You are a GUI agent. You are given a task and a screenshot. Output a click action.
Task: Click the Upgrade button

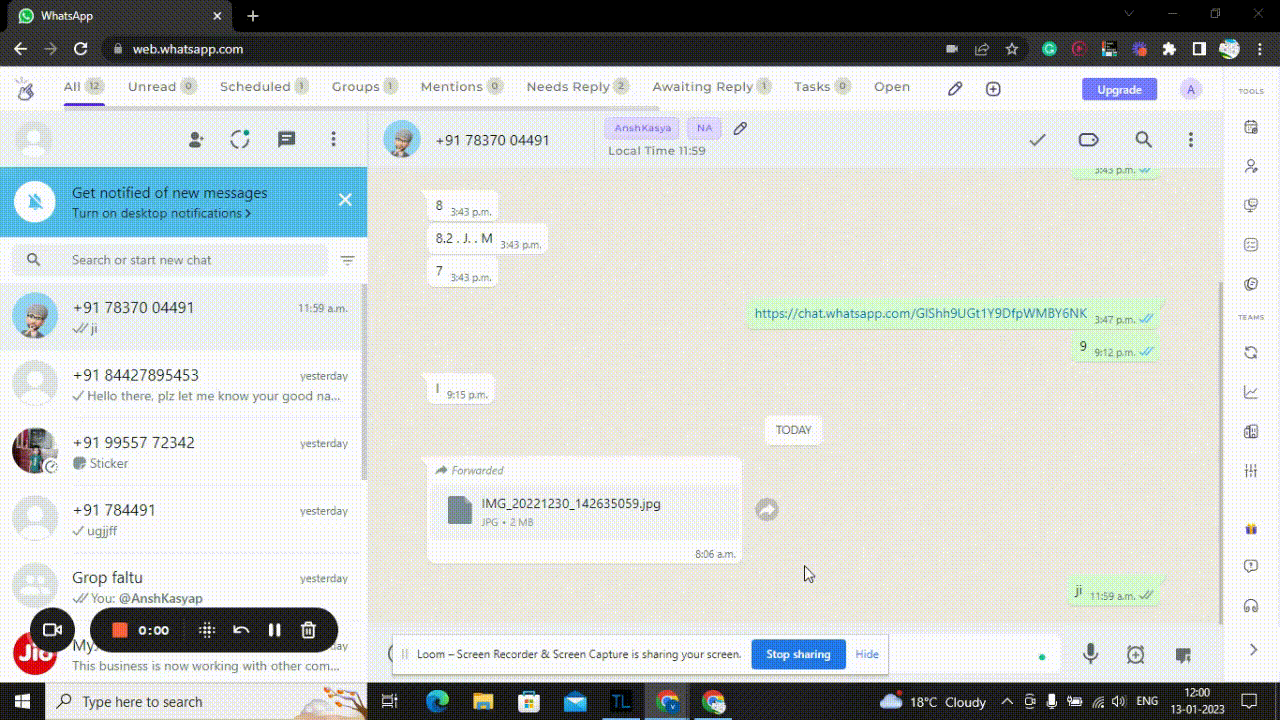(x=1119, y=89)
